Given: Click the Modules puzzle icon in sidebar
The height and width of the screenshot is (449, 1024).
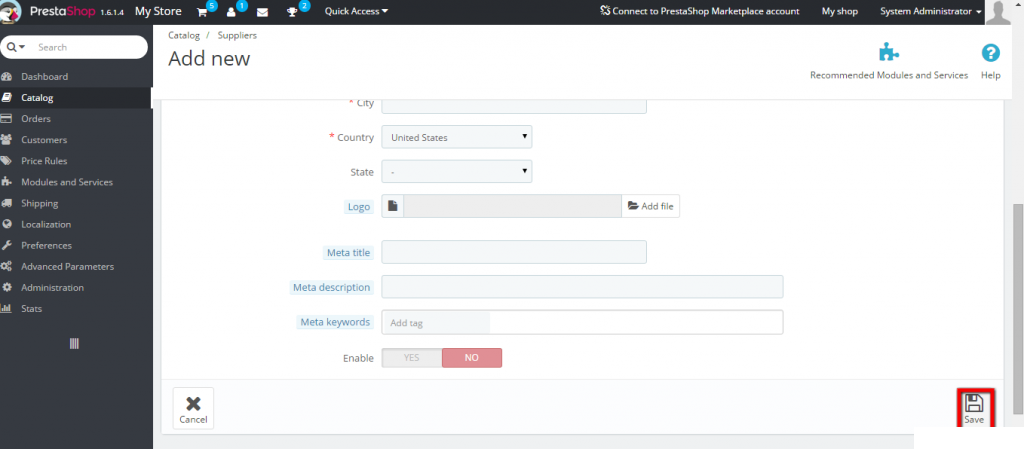Looking at the screenshot, I should coord(7,182).
